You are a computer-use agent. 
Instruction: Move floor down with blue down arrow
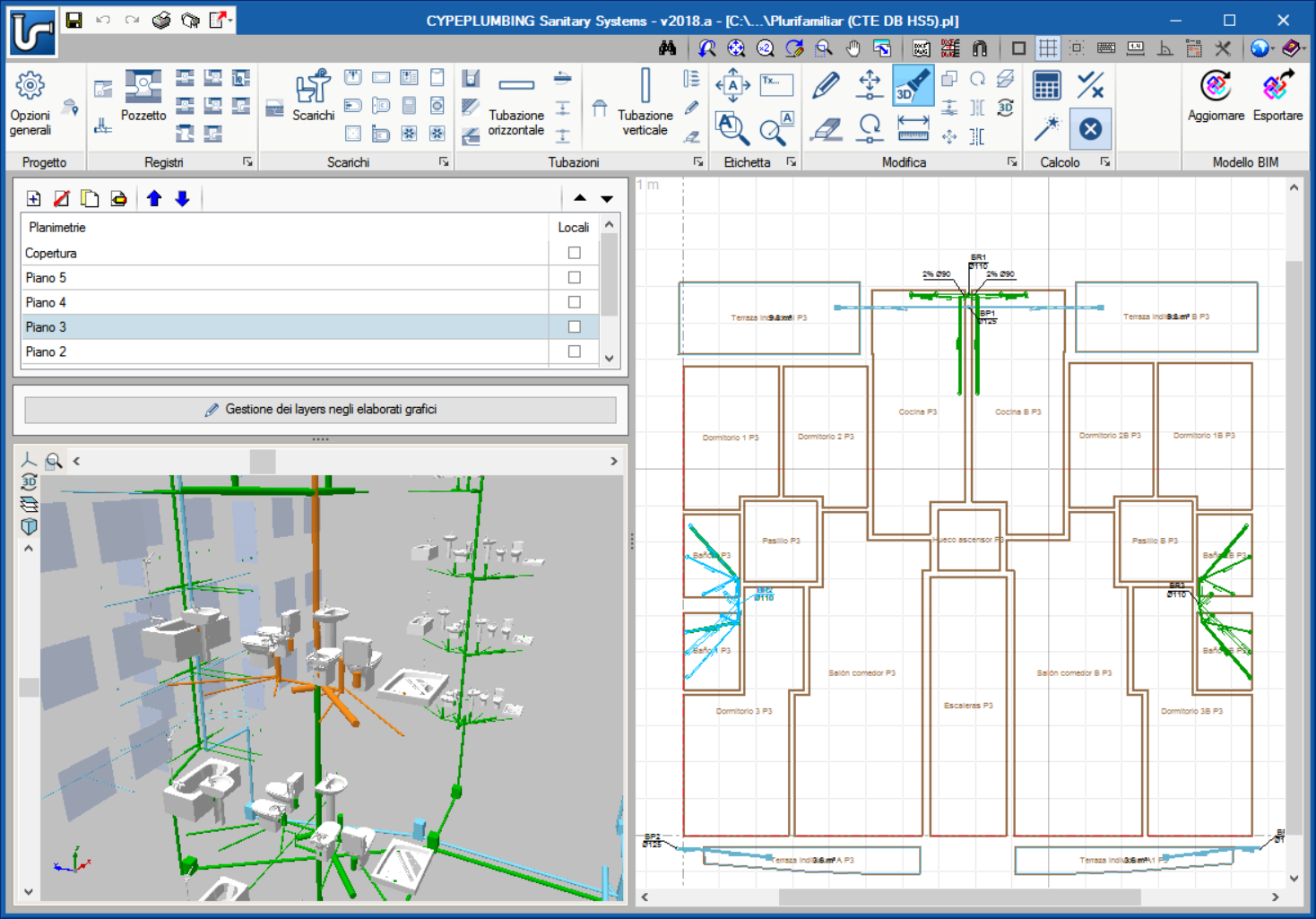[x=182, y=198]
